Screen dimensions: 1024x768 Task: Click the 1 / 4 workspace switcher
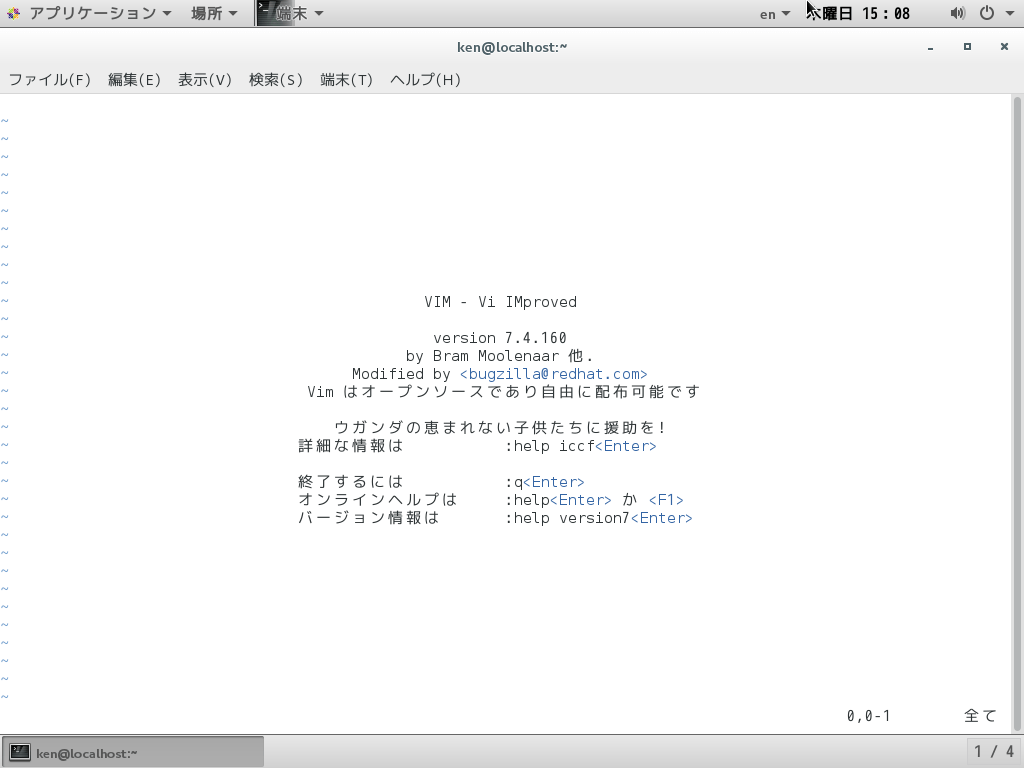coord(994,752)
